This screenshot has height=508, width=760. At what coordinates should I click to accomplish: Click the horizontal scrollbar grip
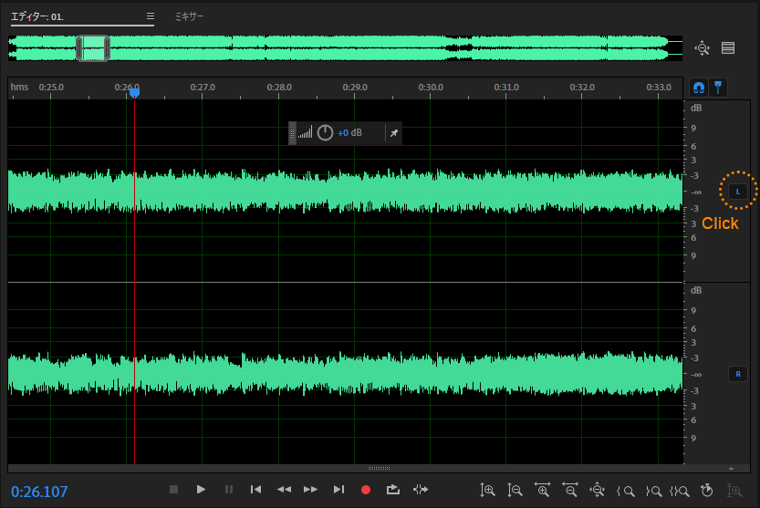click(379, 468)
